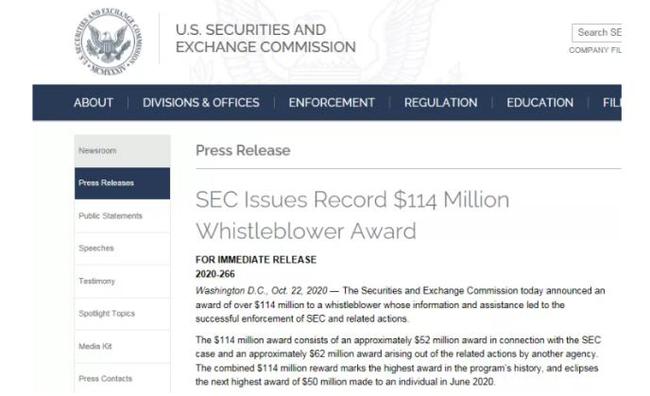Select ENFORCEMENT in the navigation bar

point(332,102)
